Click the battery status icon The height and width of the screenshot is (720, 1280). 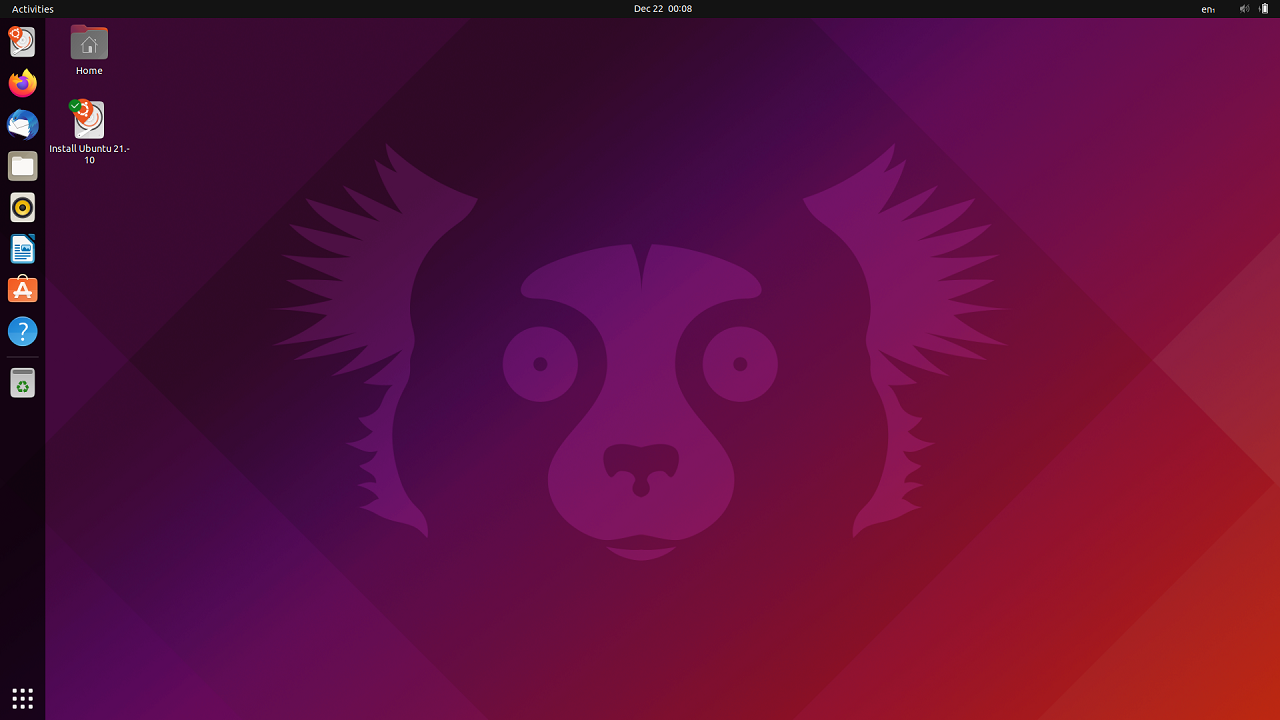pos(1264,9)
